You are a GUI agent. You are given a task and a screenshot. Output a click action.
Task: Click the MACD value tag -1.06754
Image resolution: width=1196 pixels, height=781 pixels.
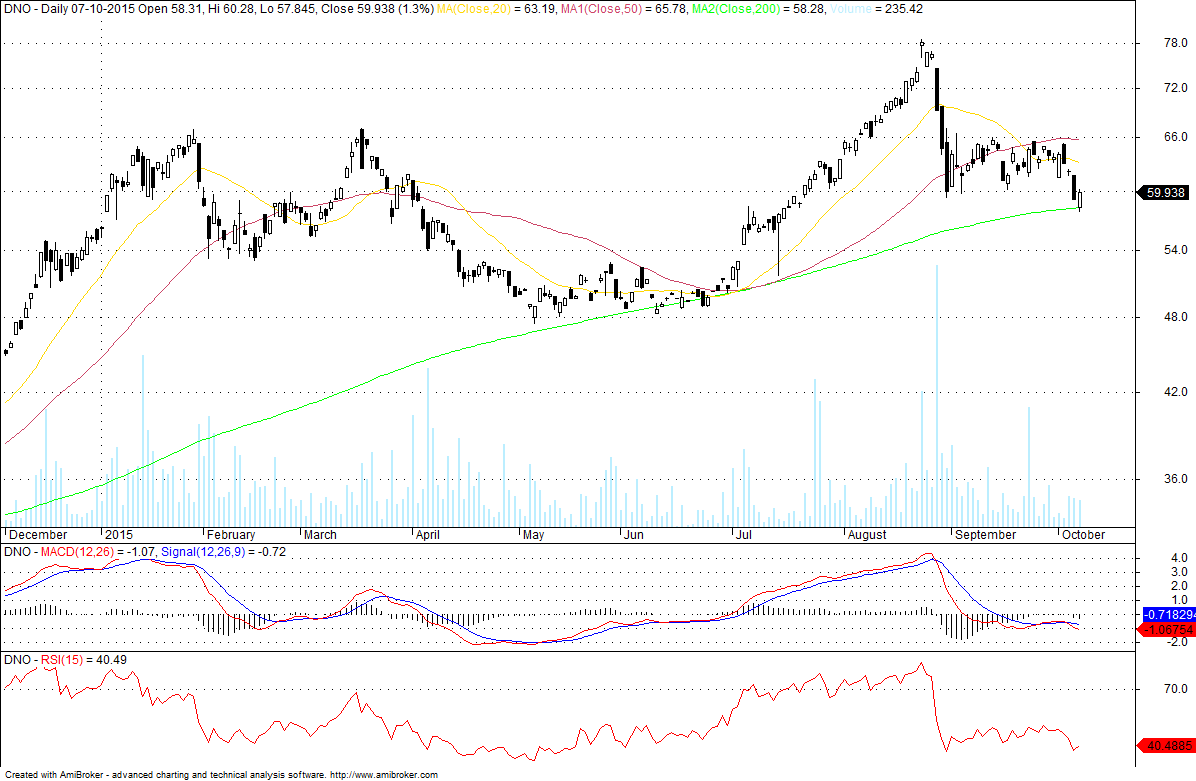(x=1166, y=629)
